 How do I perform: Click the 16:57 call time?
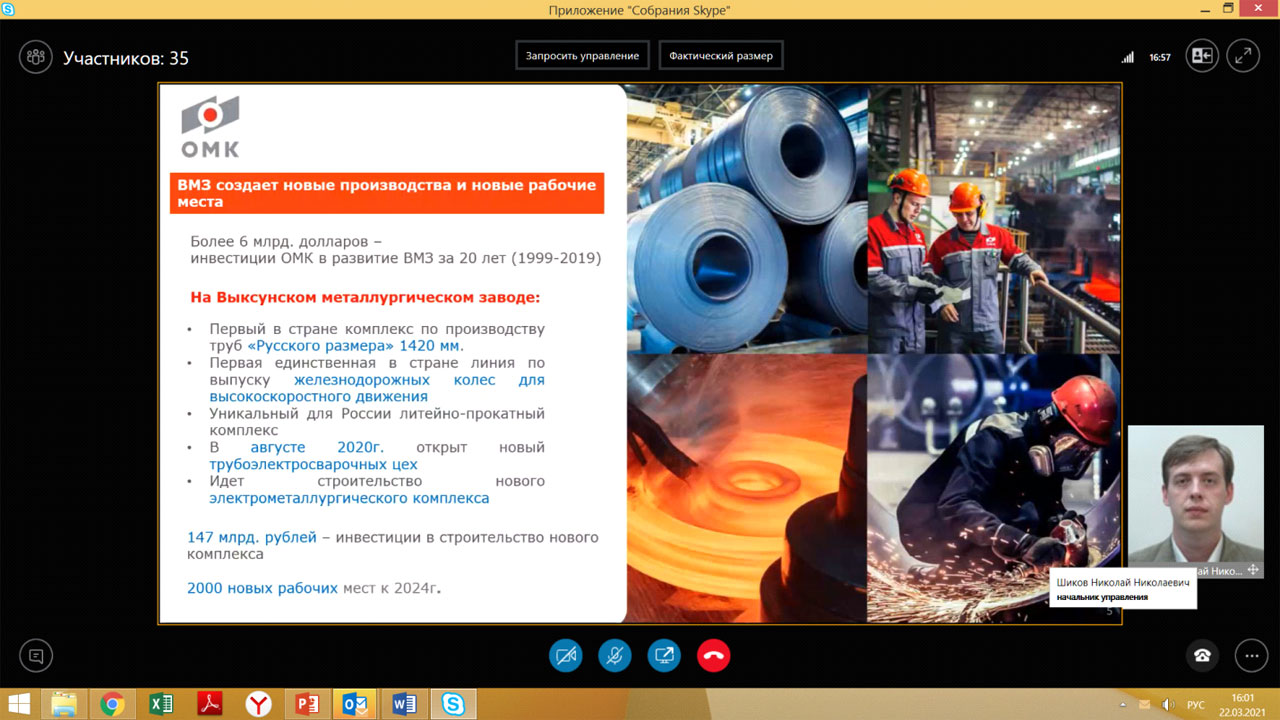pos(1160,57)
